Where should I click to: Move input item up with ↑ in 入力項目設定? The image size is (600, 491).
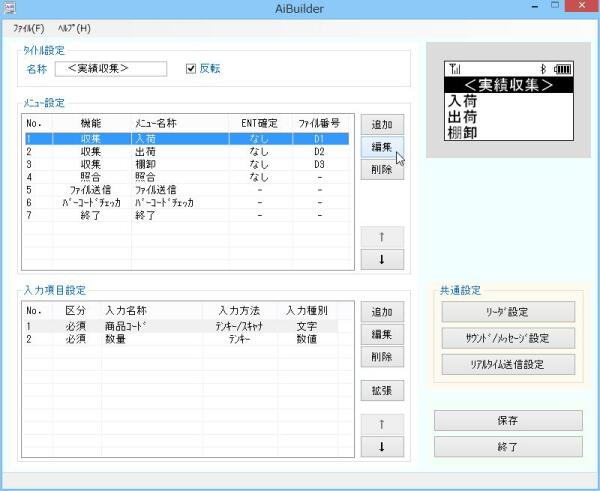coord(382,424)
